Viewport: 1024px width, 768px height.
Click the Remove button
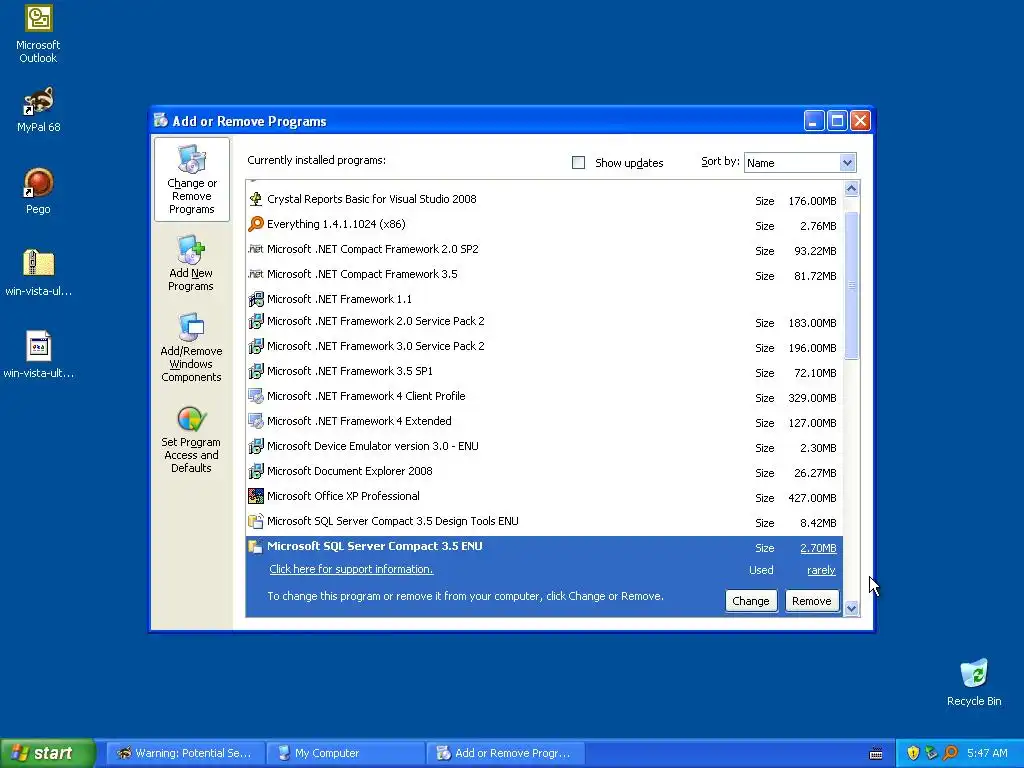click(x=812, y=601)
